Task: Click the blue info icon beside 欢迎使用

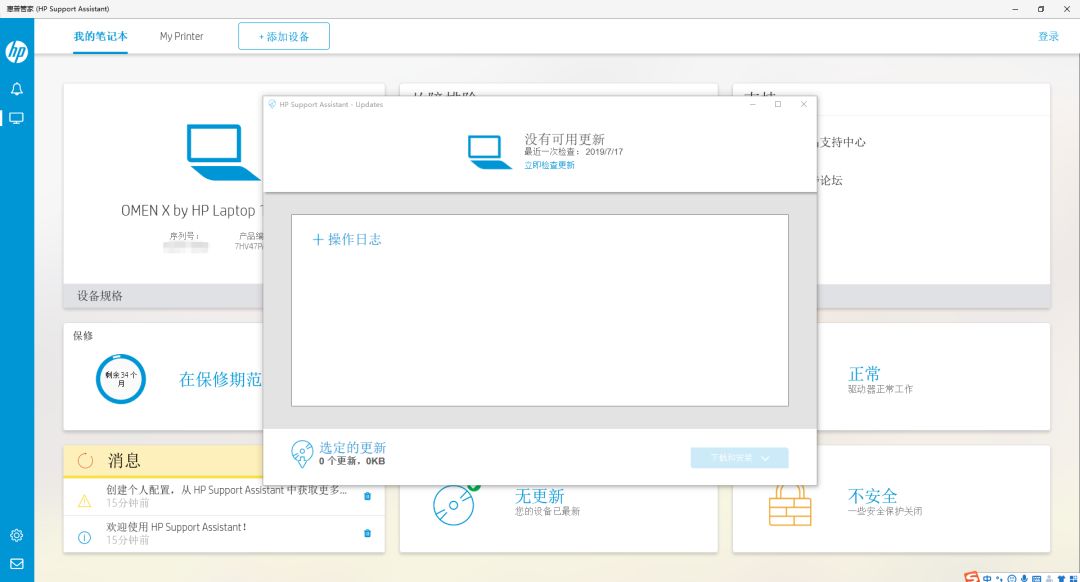Action: click(84, 537)
